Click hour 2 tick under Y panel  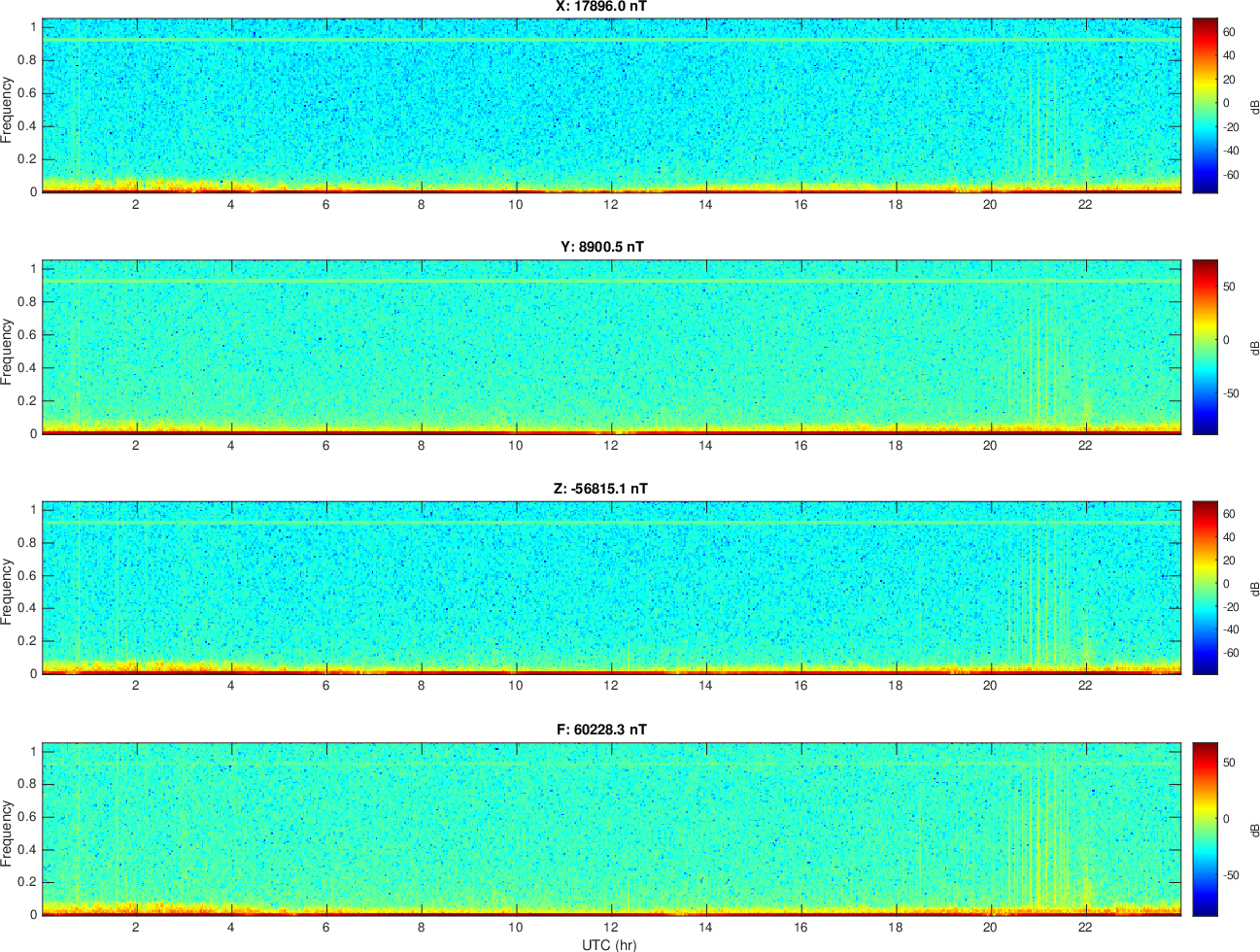[x=136, y=446]
